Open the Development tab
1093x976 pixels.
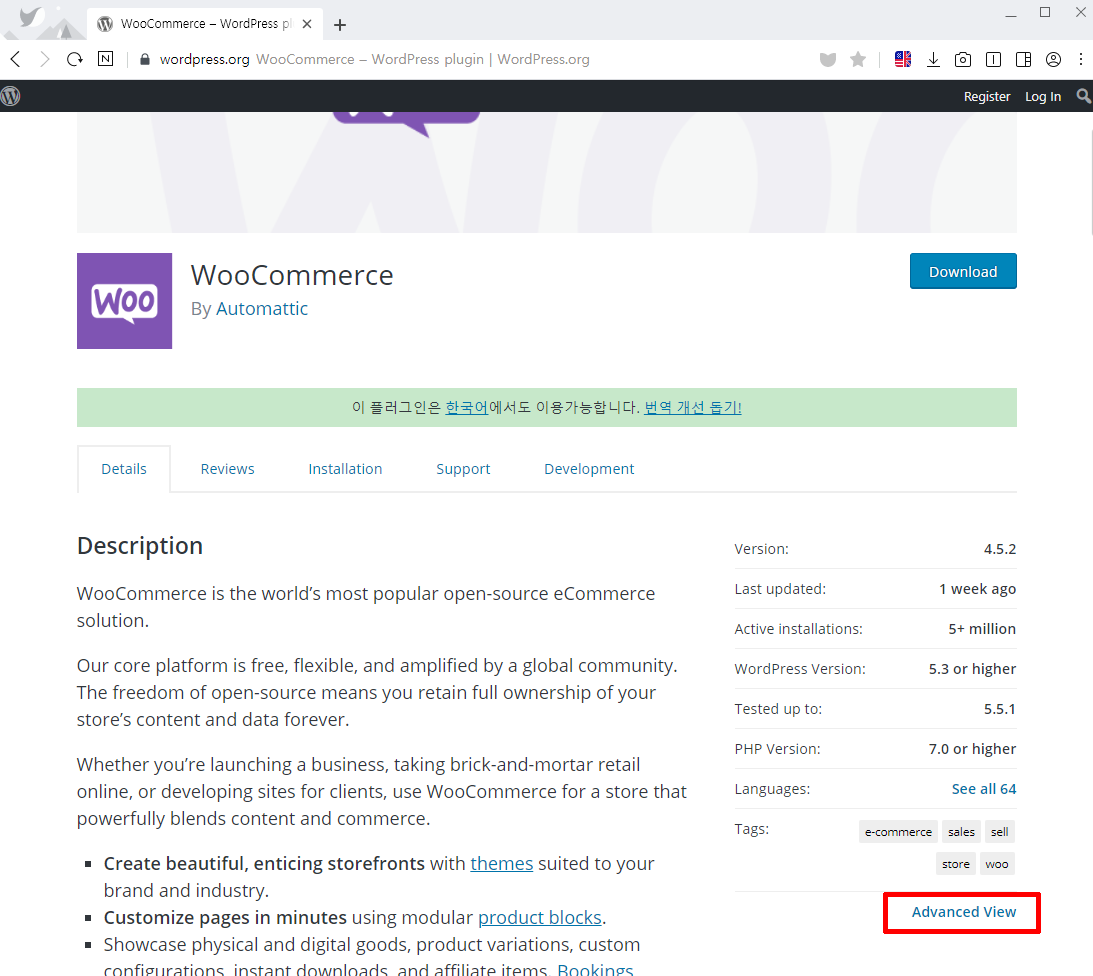pyautogui.click(x=589, y=469)
